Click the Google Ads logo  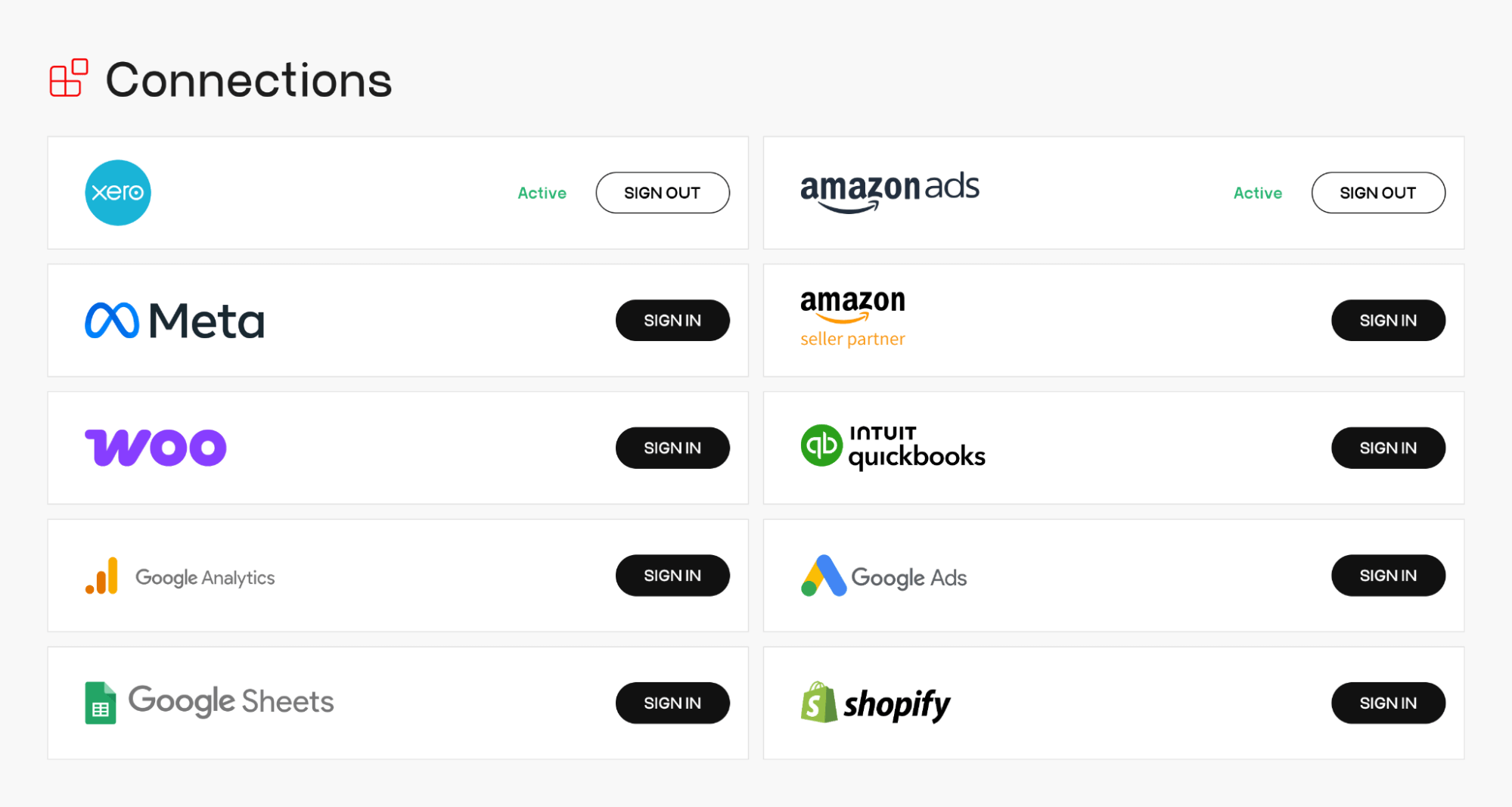[883, 576]
